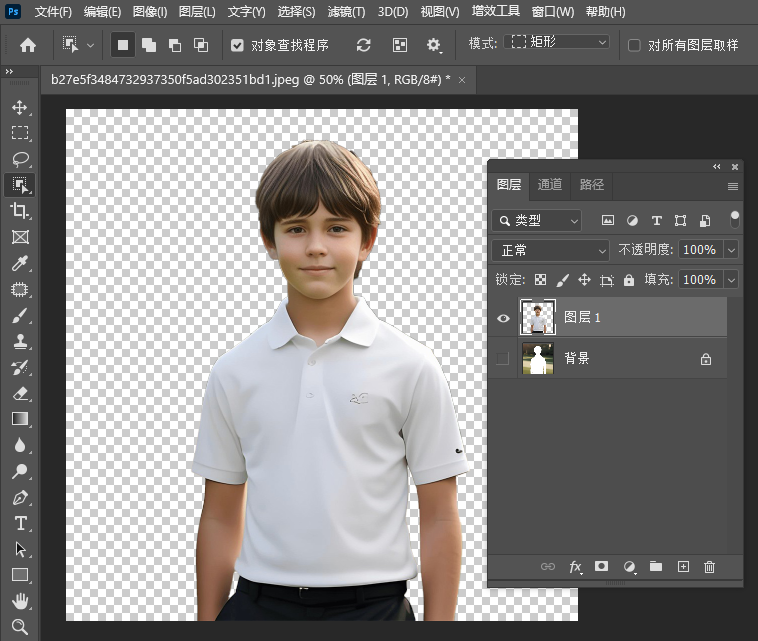Select the Move tool

(x=20, y=107)
